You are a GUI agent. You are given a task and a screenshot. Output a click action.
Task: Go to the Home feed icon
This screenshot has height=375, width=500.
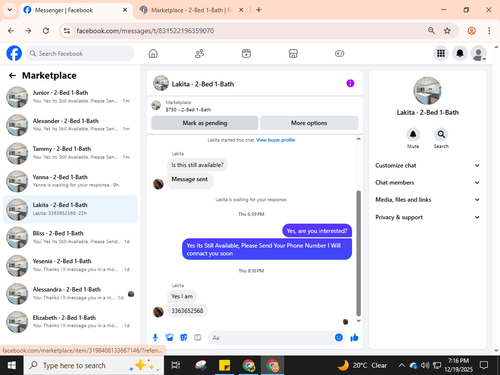click(x=153, y=53)
